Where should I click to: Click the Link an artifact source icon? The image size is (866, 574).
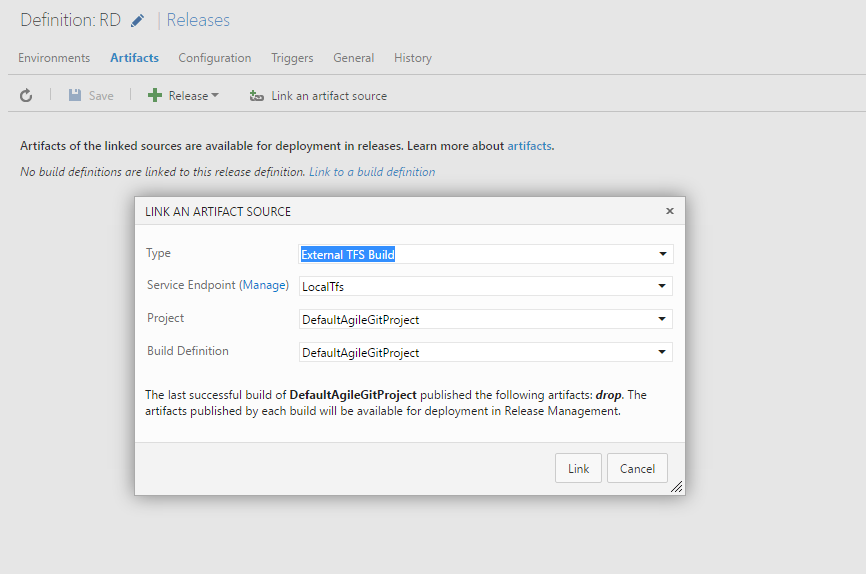click(257, 96)
